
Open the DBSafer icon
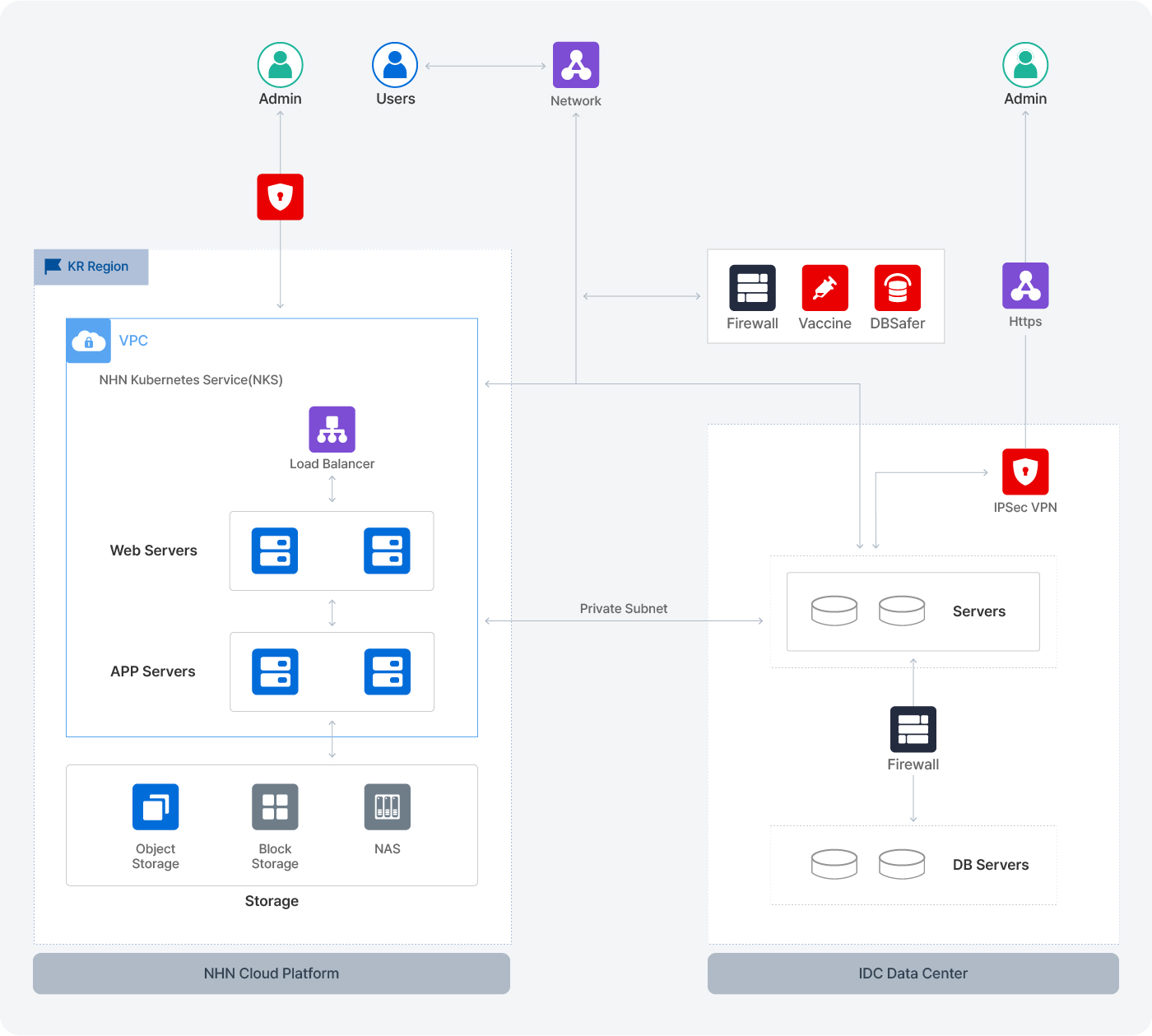click(x=897, y=288)
